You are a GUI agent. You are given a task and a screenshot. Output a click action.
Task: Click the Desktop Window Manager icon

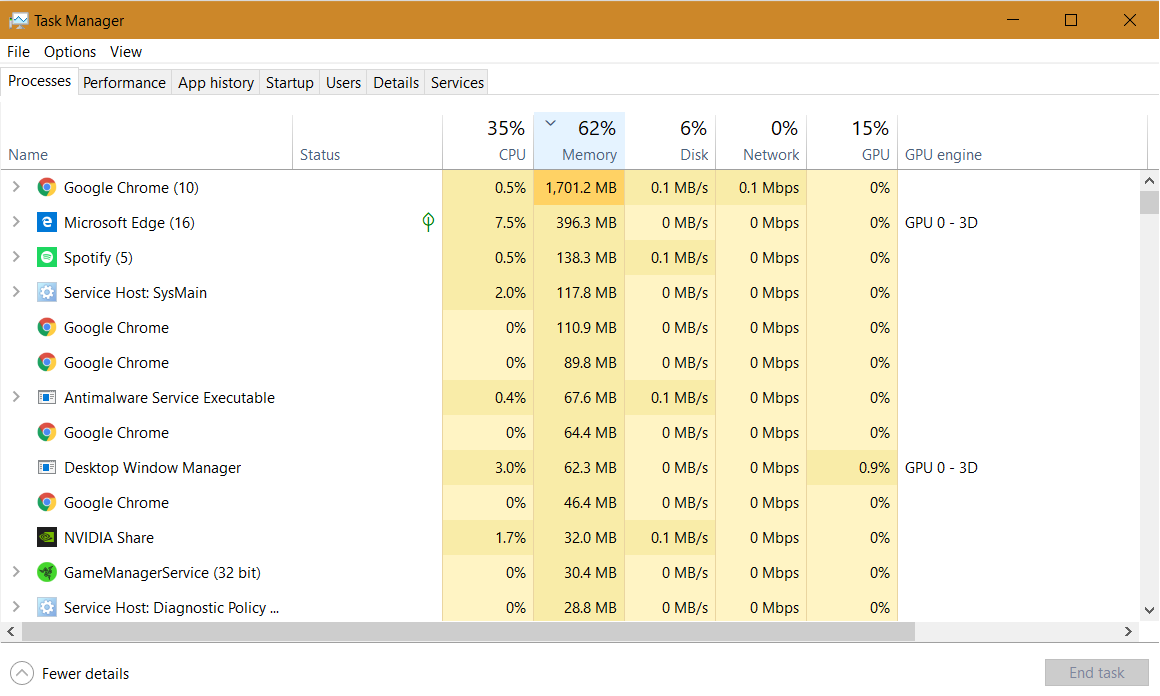click(x=47, y=467)
